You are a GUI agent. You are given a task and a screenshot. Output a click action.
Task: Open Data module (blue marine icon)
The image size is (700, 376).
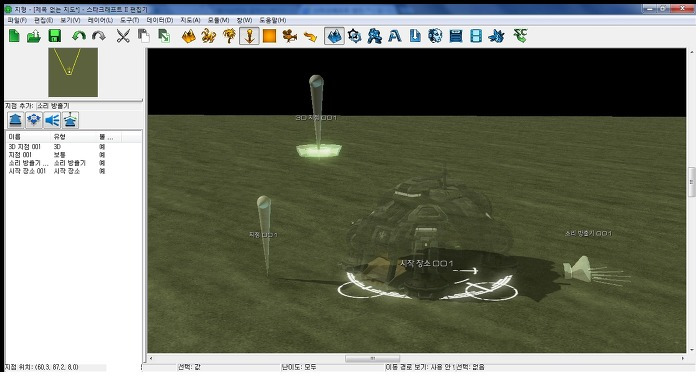(375, 36)
